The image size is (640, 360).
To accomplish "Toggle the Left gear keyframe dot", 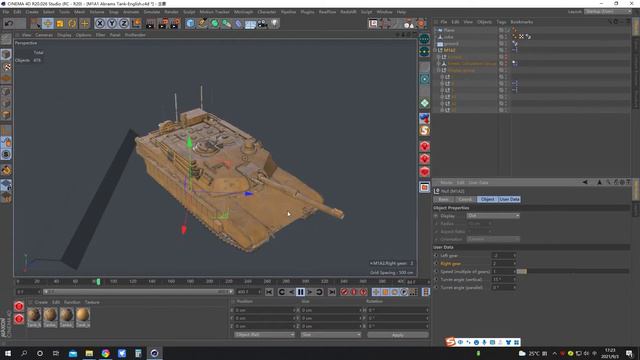I will pyautogui.click(x=436, y=256).
